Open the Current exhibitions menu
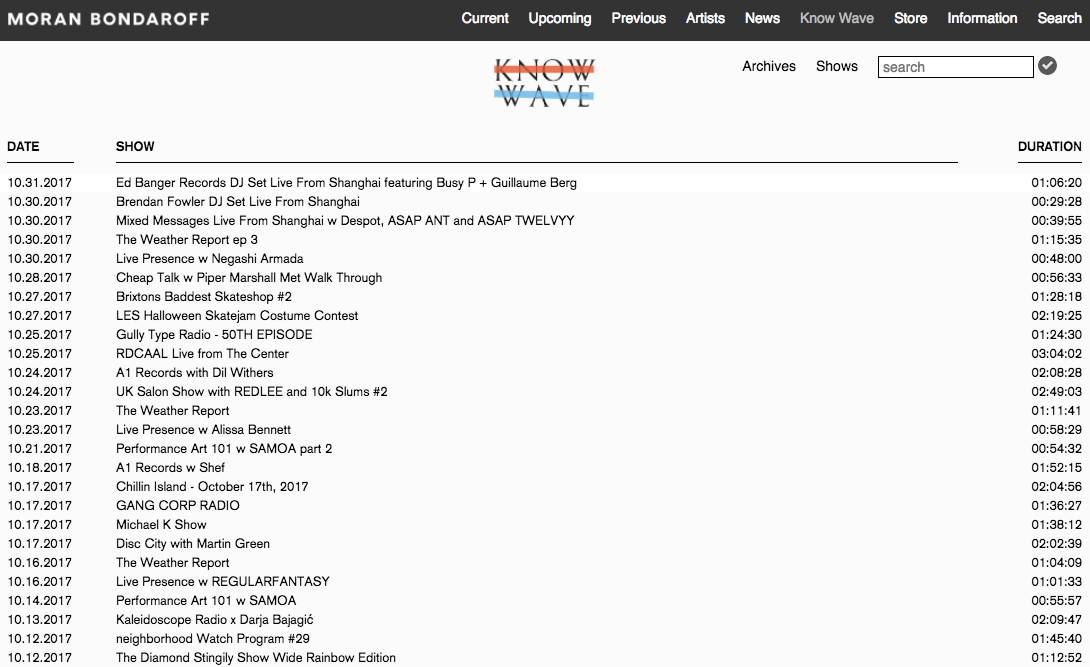 click(x=485, y=19)
